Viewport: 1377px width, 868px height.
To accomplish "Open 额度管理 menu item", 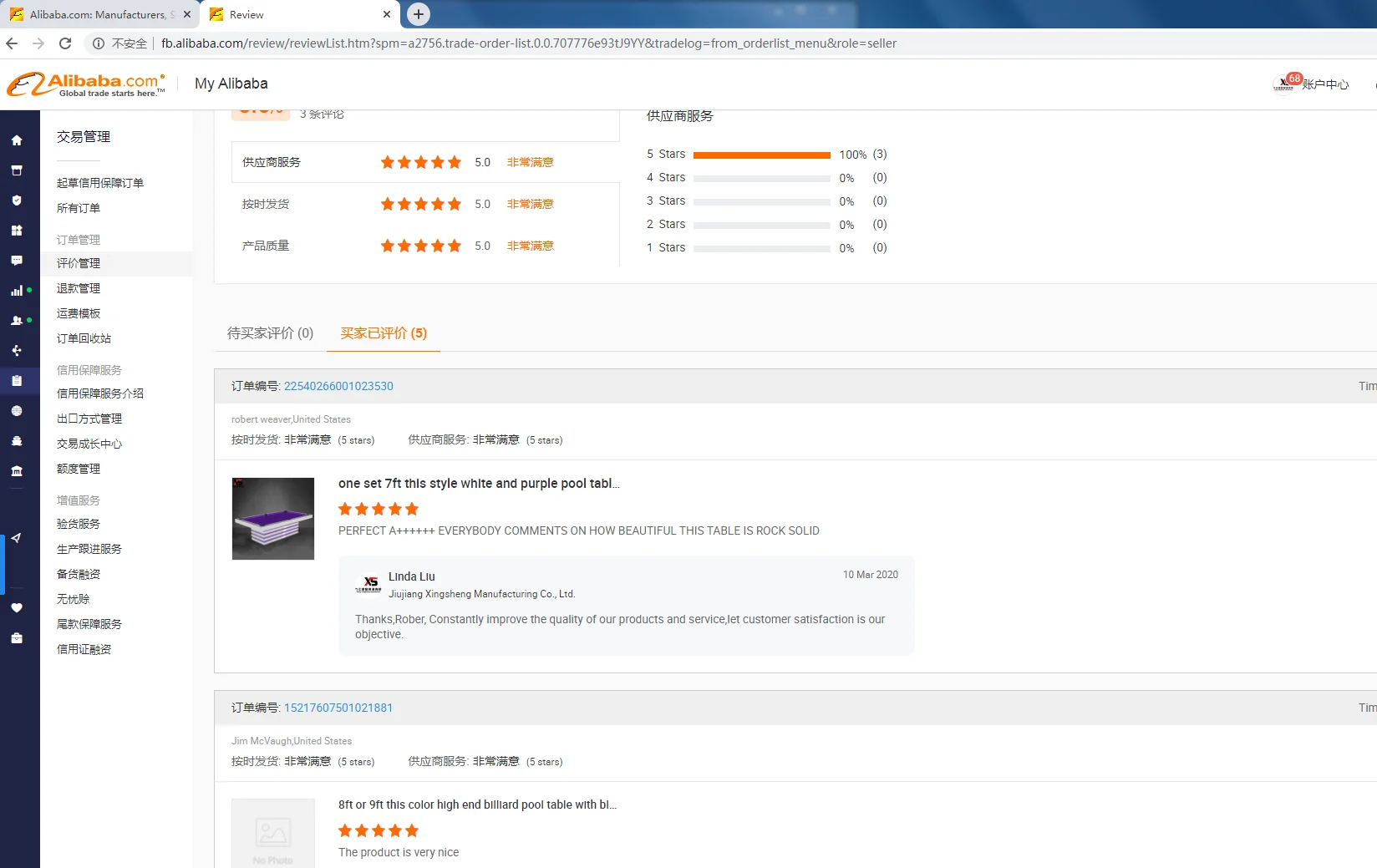I will coord(79,469).
